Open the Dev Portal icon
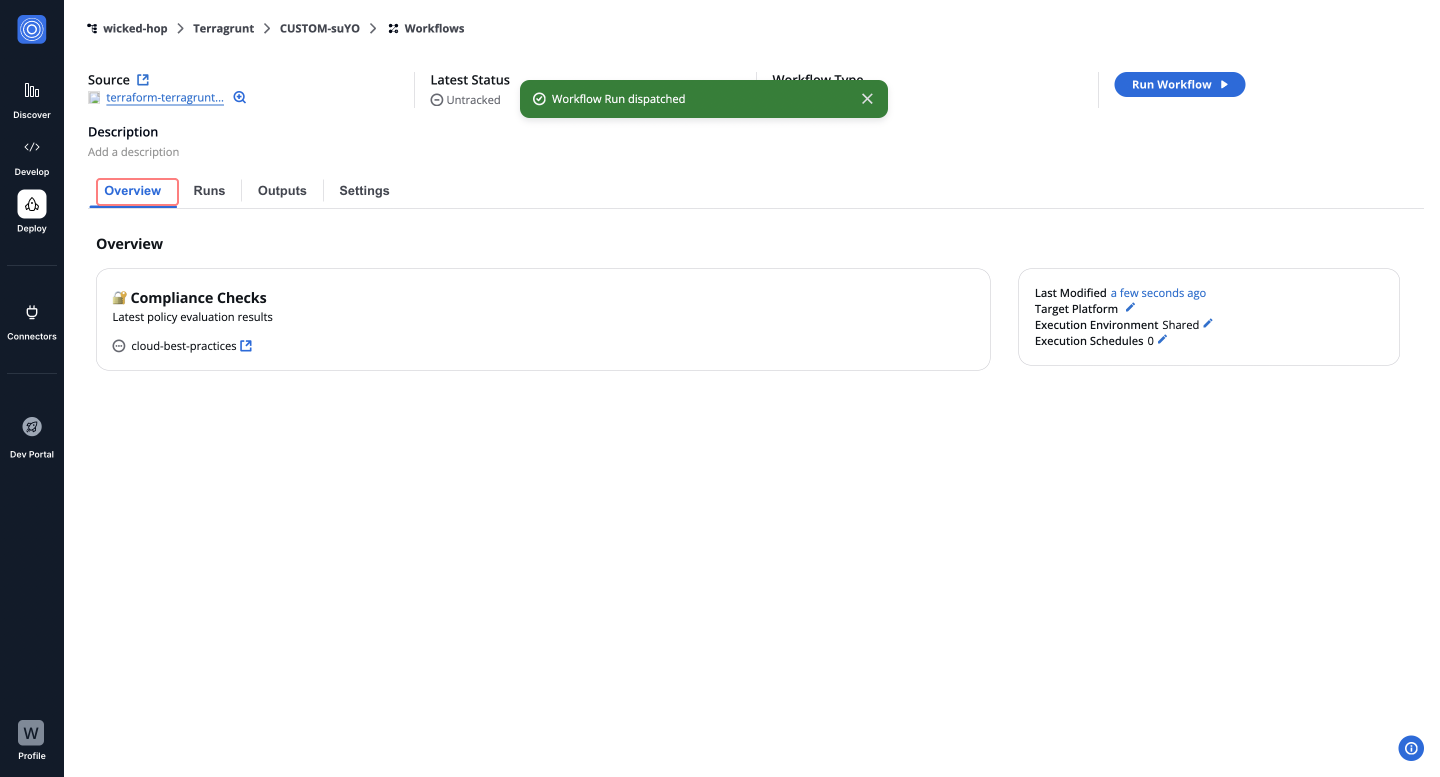This screenshot has width=1440, height=777. 32,427
